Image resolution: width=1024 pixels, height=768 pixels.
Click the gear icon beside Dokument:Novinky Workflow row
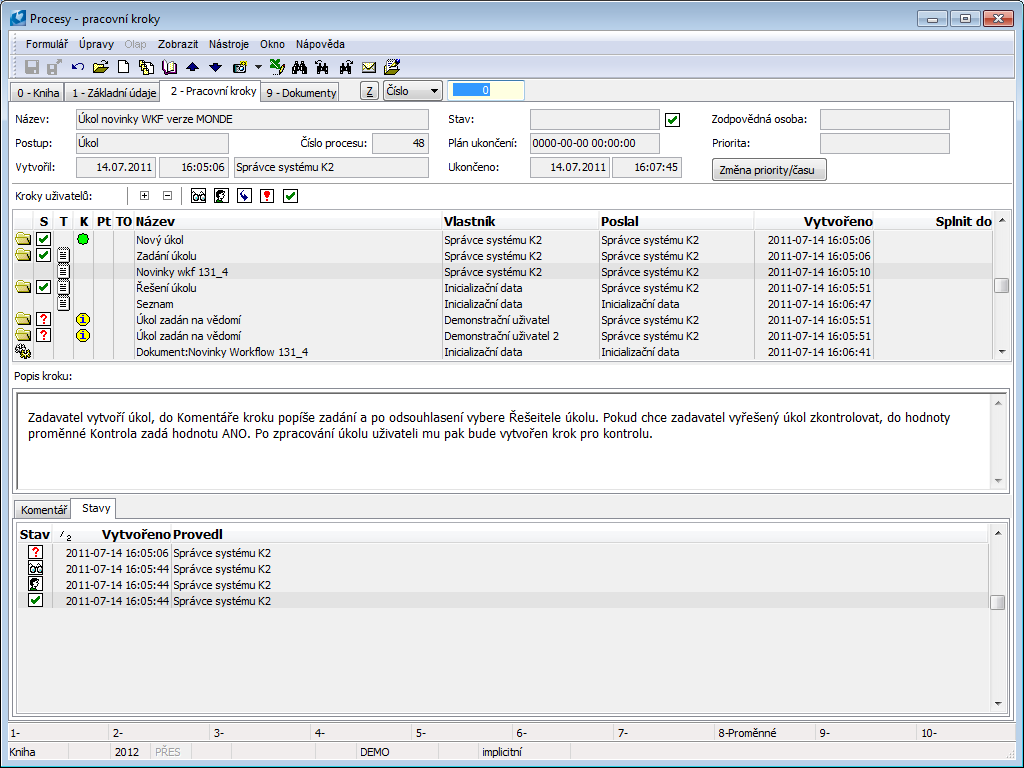pyautogui.click(x=23, y=351)
